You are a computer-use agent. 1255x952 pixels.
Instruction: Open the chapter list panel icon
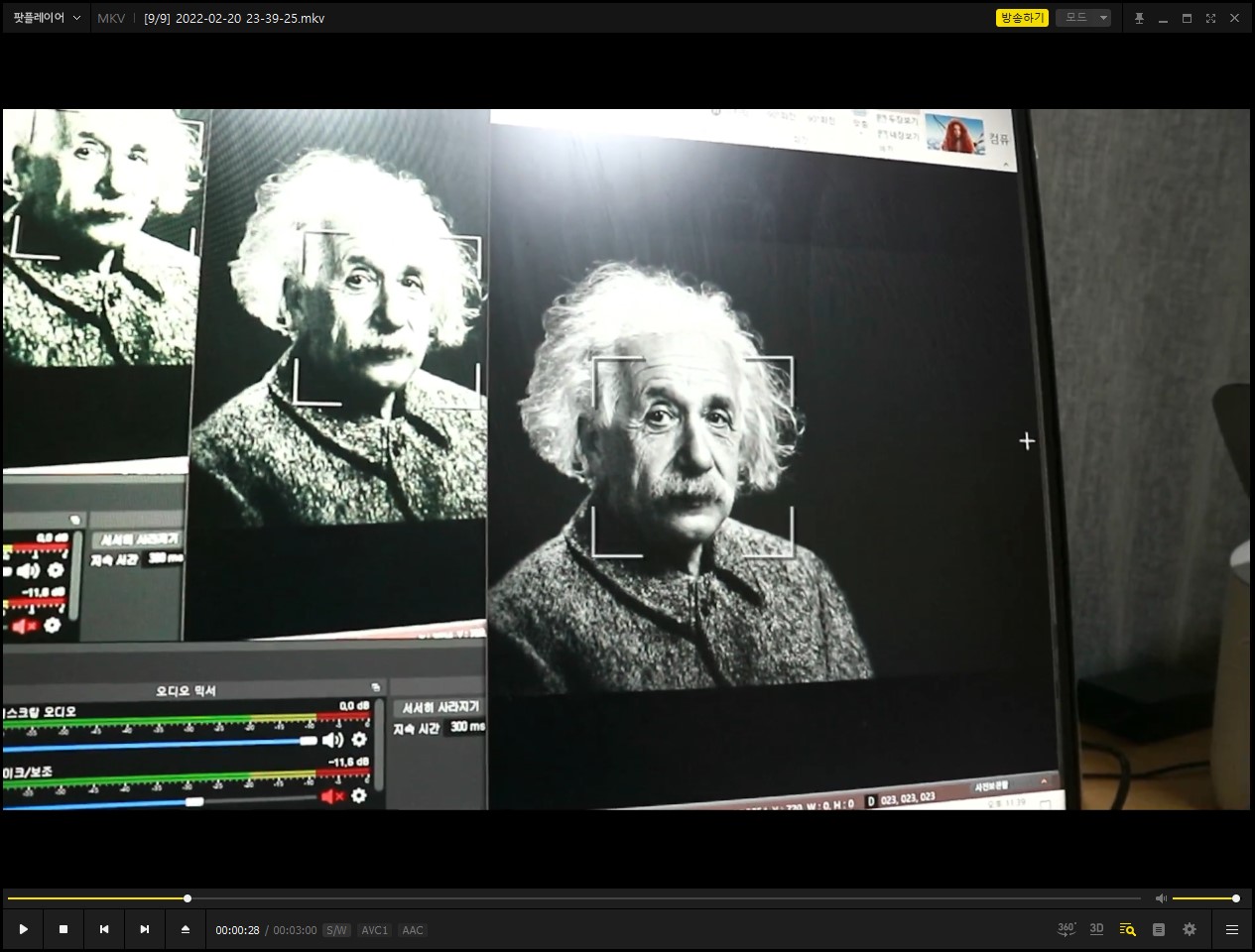pyautogui.click(x=1159, y=929)
